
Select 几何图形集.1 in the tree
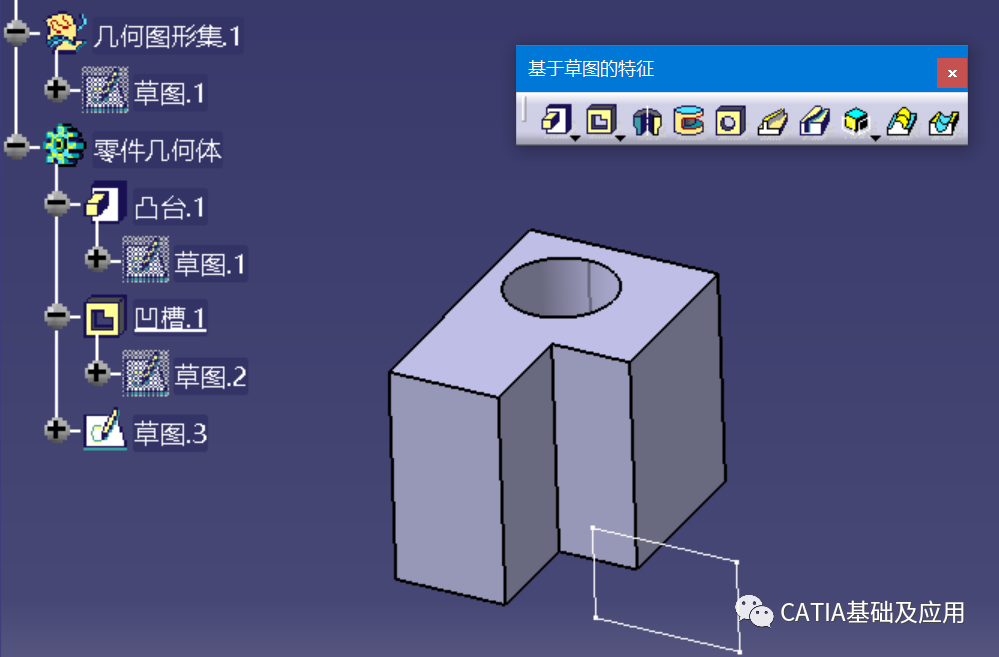(x=167, y=36)
